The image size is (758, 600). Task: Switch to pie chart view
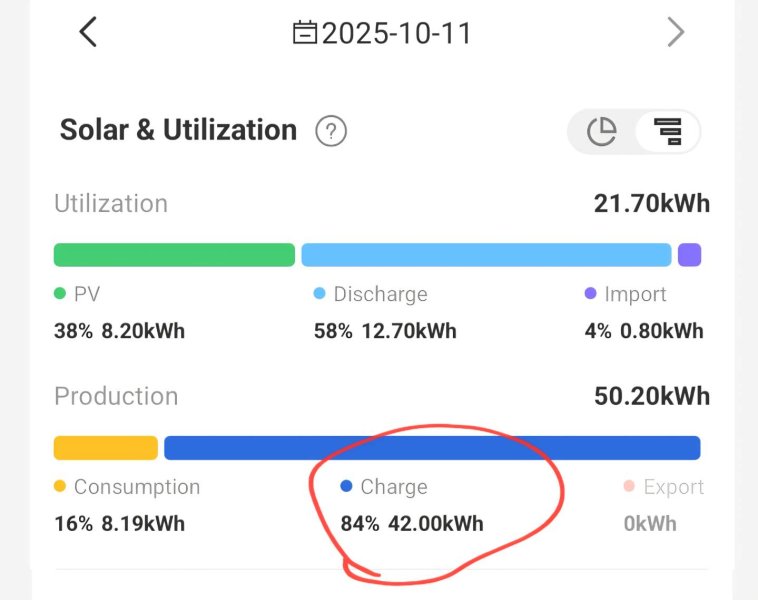602,131
